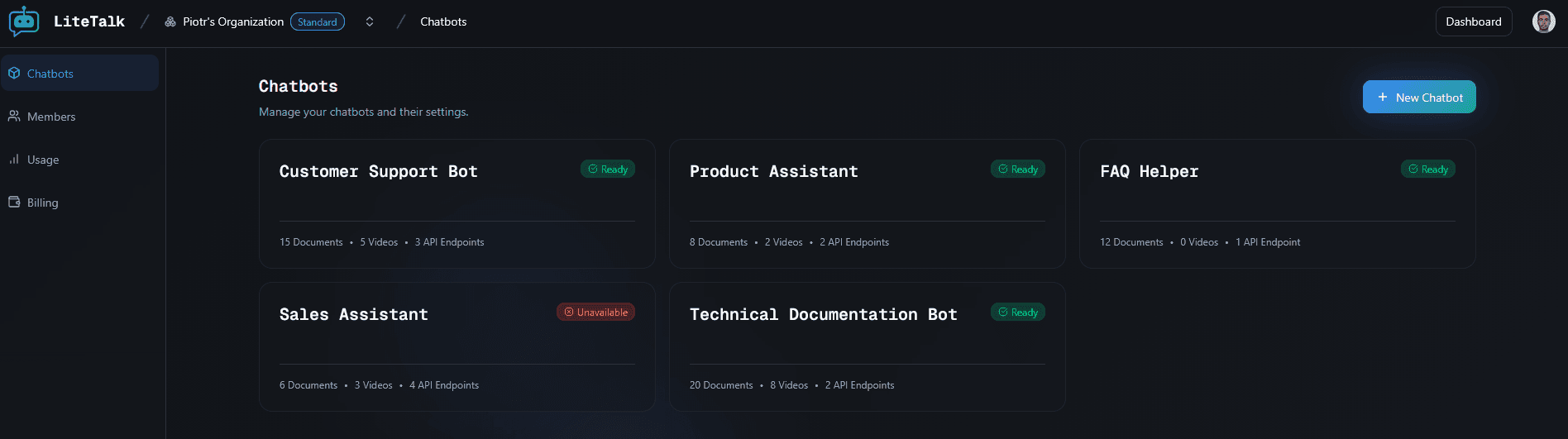Open the FAQ Helper card
Screen dimensions: 1568x439
coord(1278,203)
